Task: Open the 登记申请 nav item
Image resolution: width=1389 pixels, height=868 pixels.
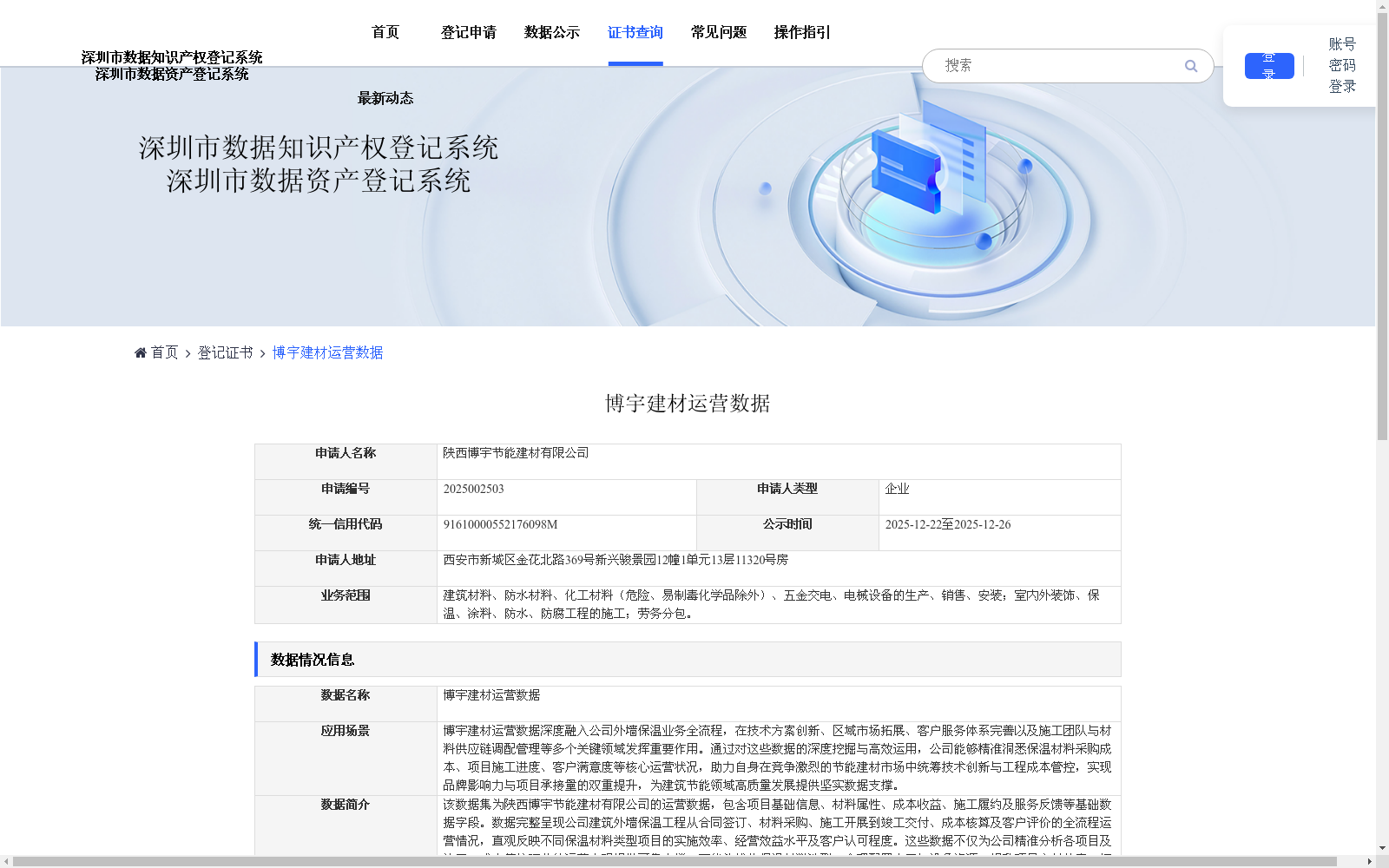Action: pyautogui.click(x=469, y=32)
